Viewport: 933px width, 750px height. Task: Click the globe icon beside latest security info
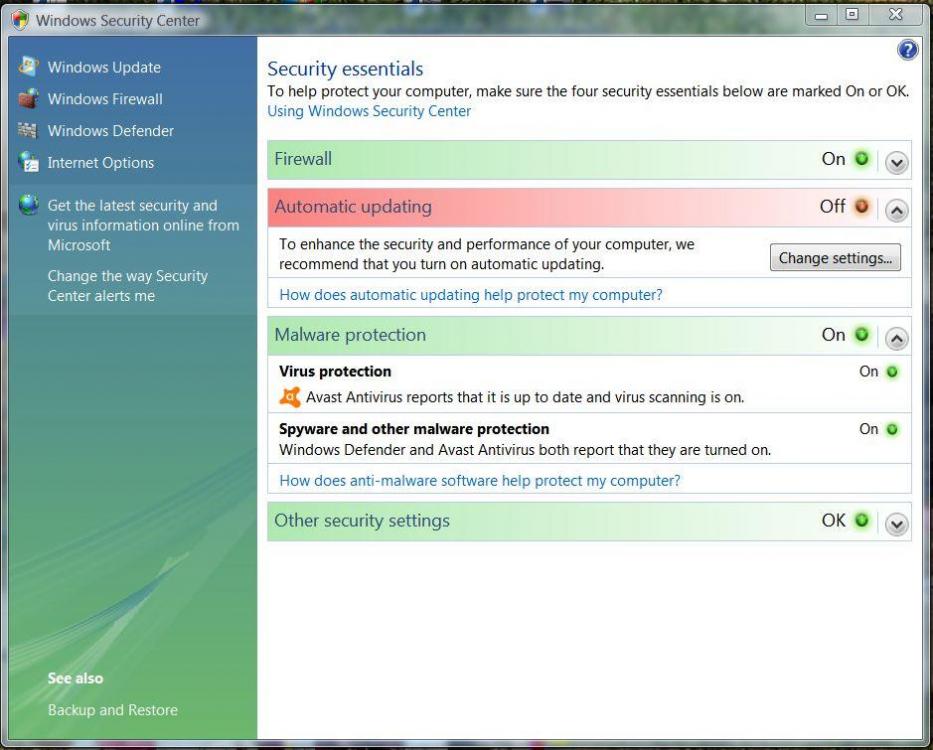[x=28, y=205]
